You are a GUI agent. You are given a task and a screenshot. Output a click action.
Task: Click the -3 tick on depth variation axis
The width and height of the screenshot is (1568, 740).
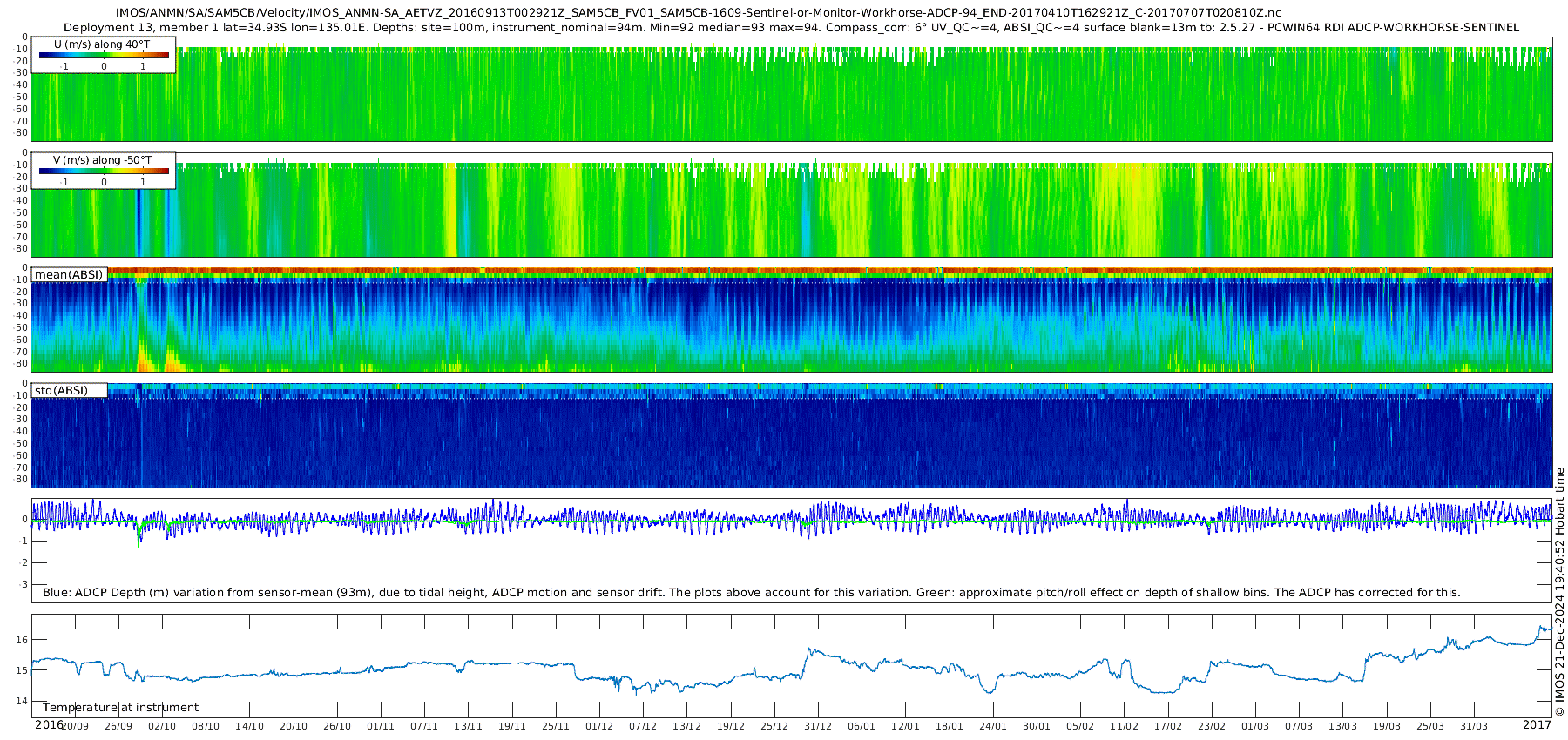pos(24,584)
